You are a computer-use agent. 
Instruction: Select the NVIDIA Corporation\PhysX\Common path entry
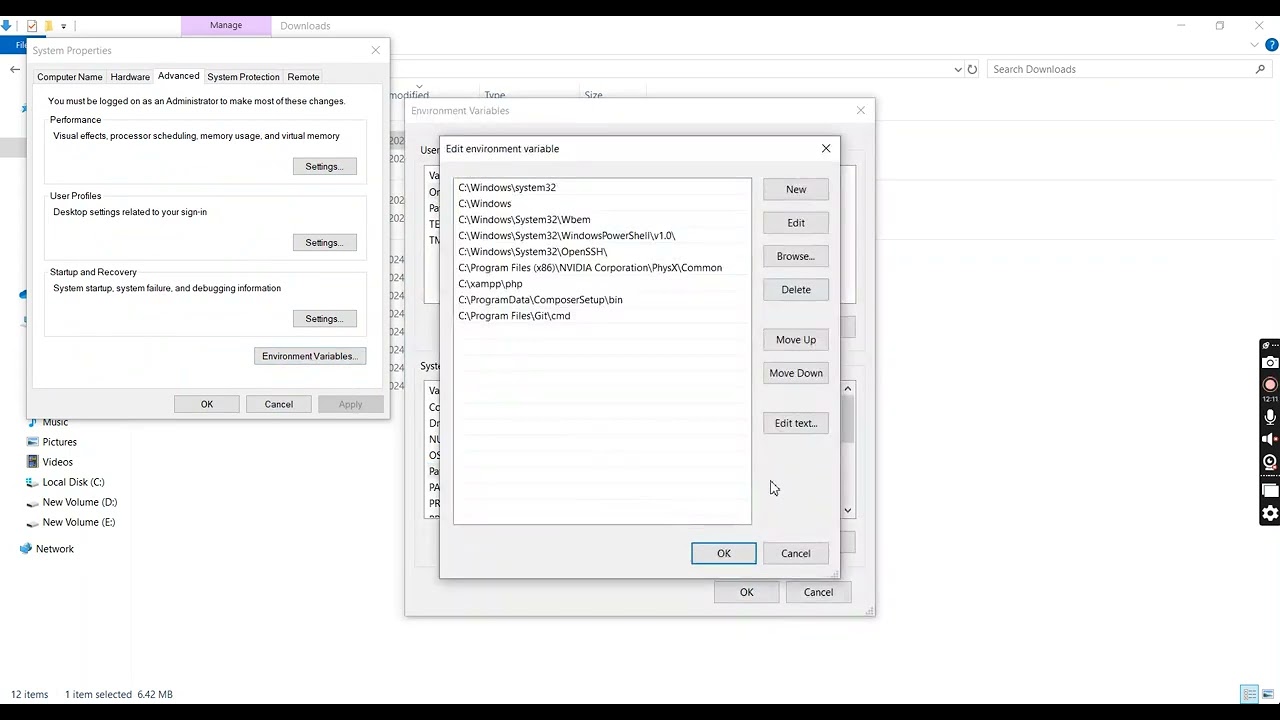[x=602, y=268]
